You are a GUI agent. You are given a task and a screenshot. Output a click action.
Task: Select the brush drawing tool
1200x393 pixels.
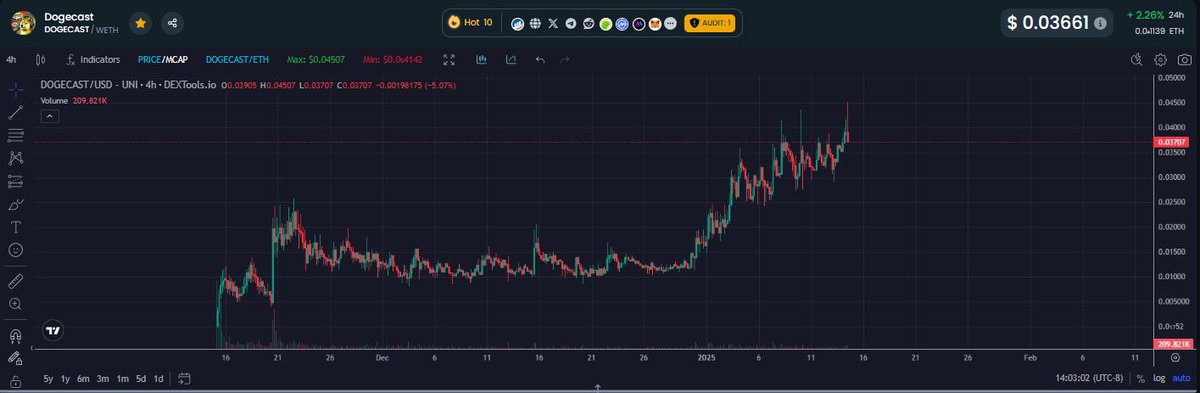click(16, 204)
